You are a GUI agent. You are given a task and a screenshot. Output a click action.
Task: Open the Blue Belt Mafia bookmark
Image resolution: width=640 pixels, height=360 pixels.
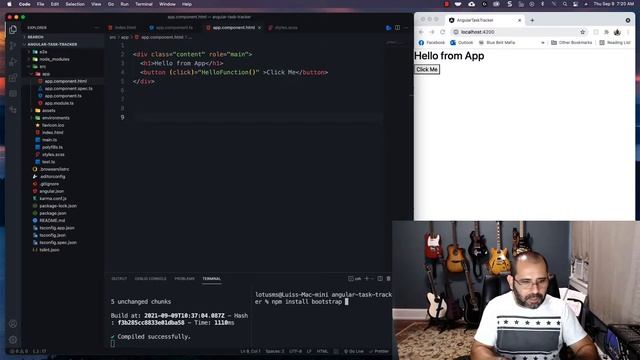point(497,42)
